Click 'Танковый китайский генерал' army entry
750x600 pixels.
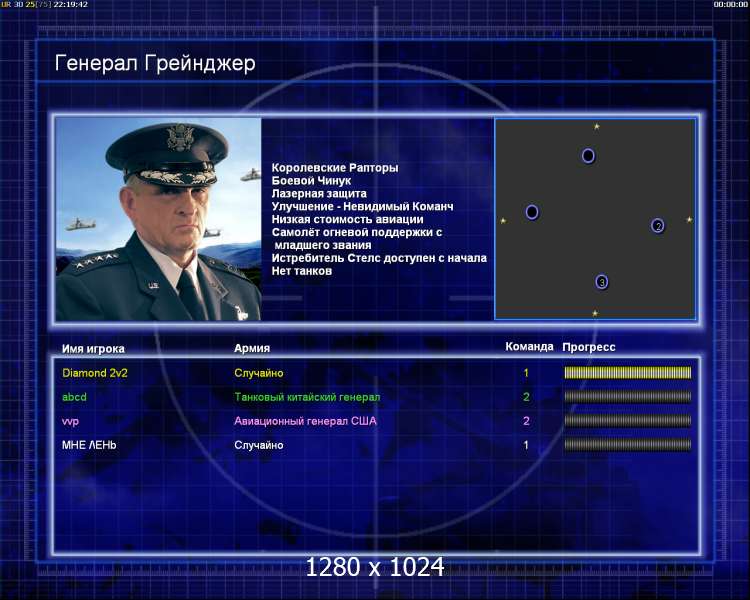[x=307, y=397]
